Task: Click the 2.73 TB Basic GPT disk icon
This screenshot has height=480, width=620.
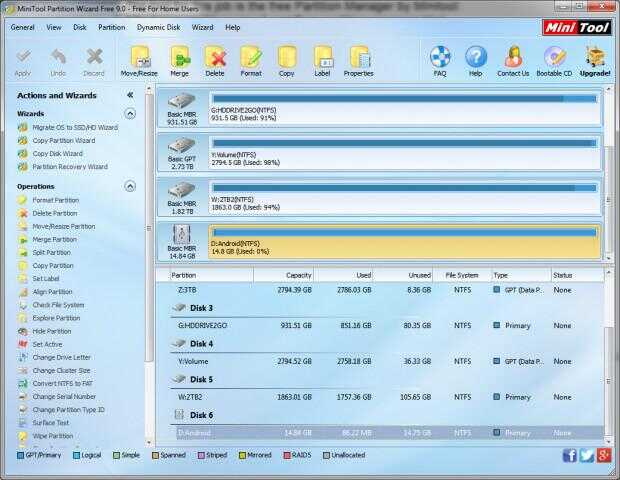Action: pos(181,146)
